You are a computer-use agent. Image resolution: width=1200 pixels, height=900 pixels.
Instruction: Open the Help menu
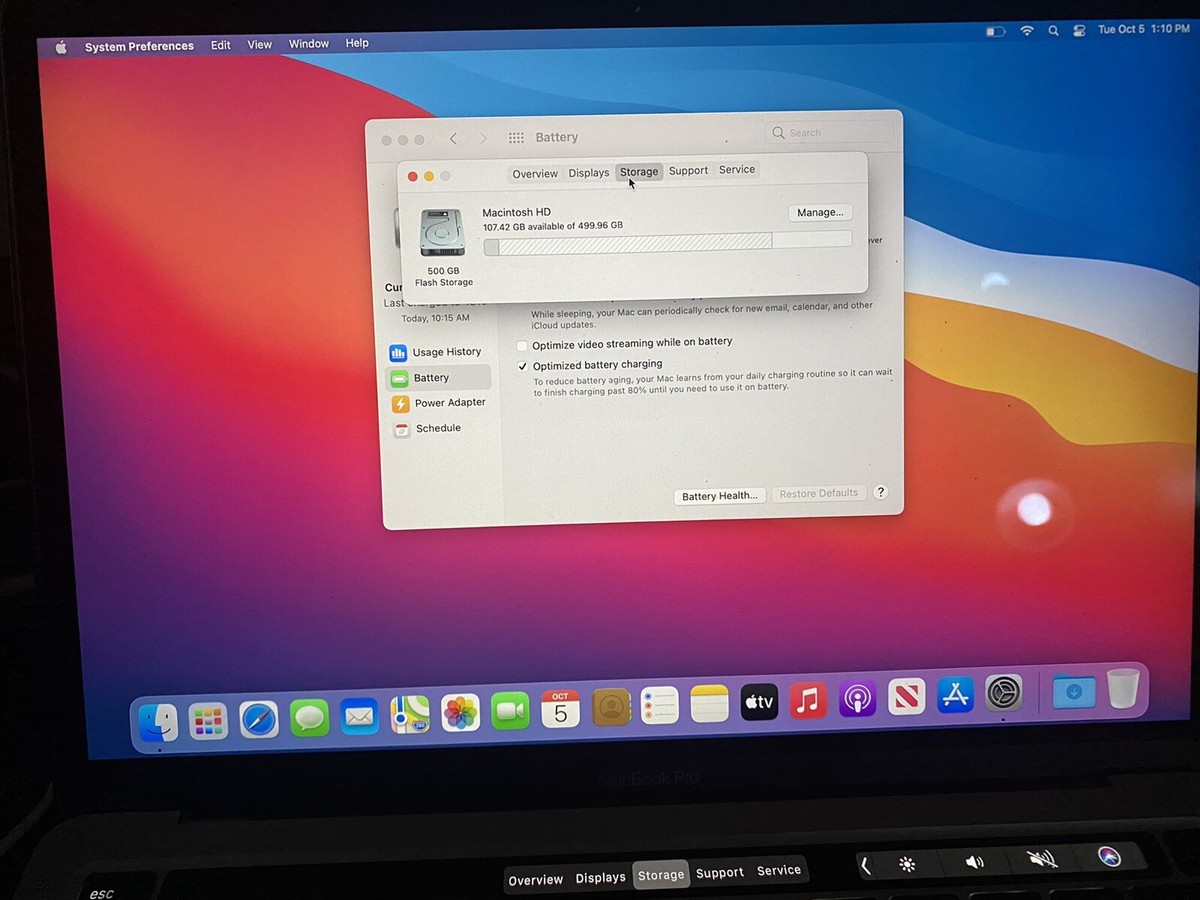[357, 43]
